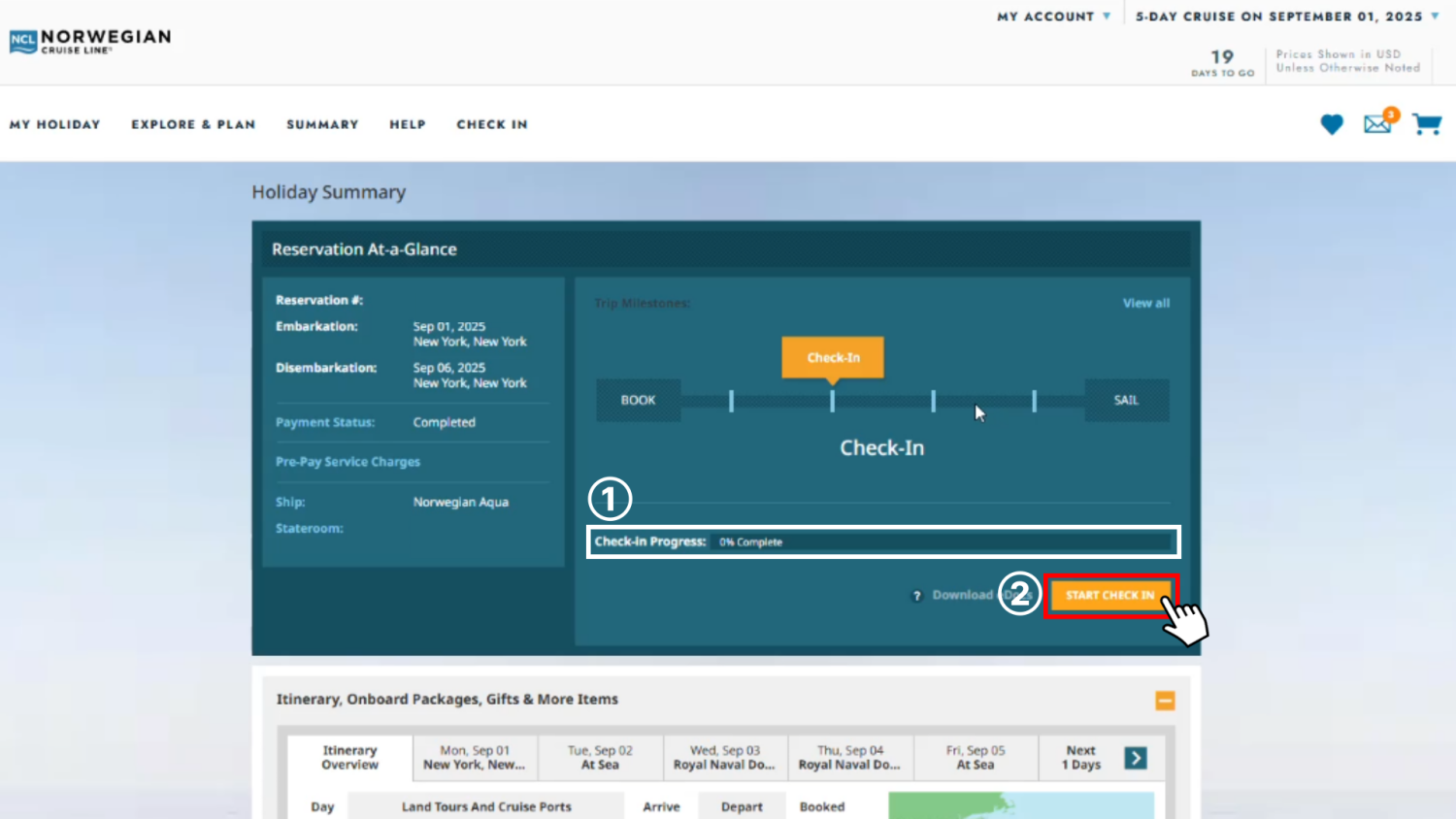Click the Next 1 Days tab

click(x=1081, y=758)
